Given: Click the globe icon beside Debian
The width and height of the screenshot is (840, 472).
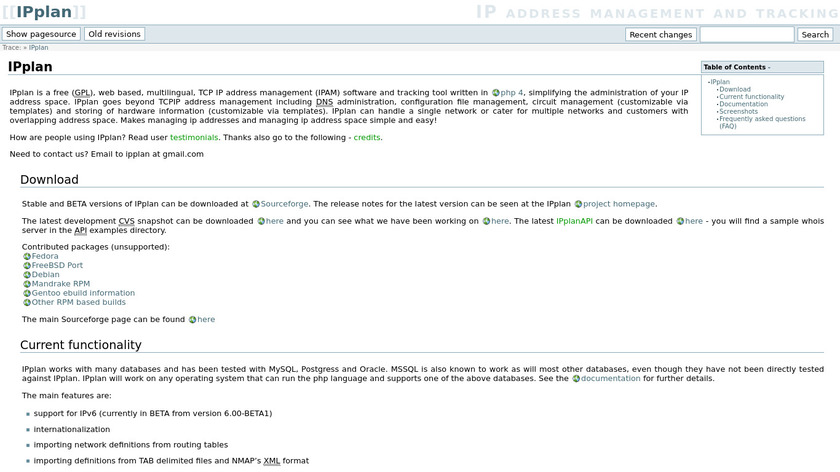Looking at the screenshot, I should tap(27, 275).
